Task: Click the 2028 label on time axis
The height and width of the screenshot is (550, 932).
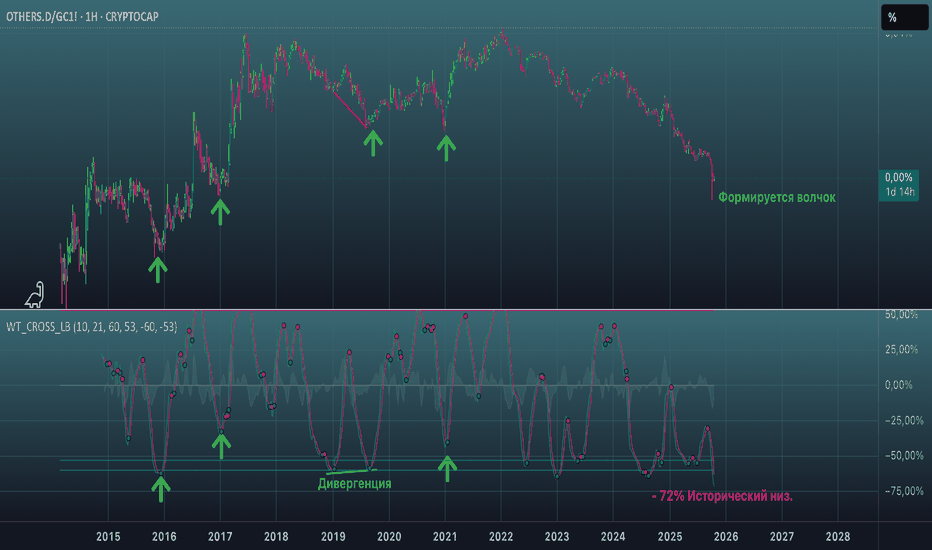Action: point(837,537)
